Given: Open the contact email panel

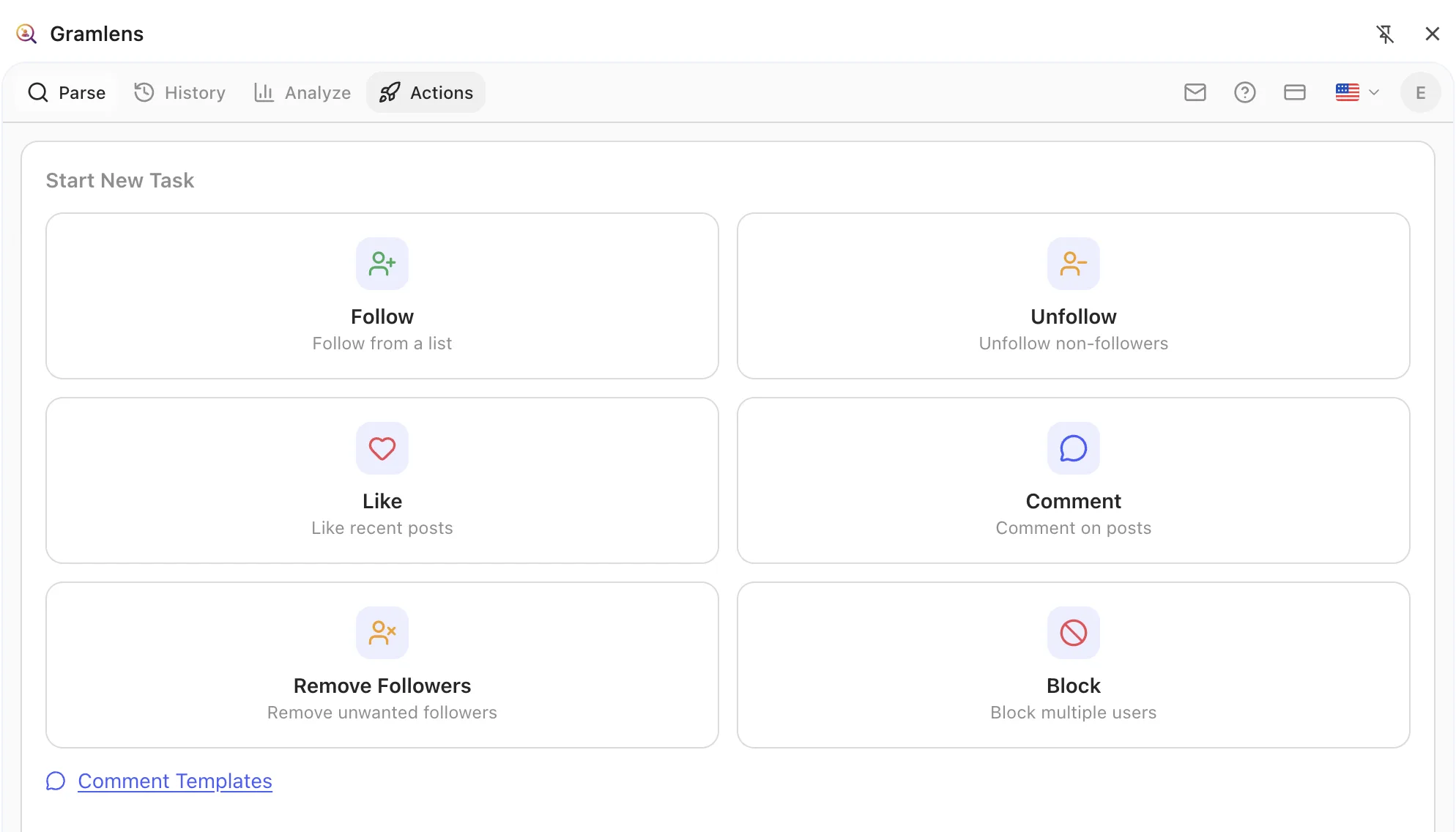Looking at the screenshot, I should 1195,92.
